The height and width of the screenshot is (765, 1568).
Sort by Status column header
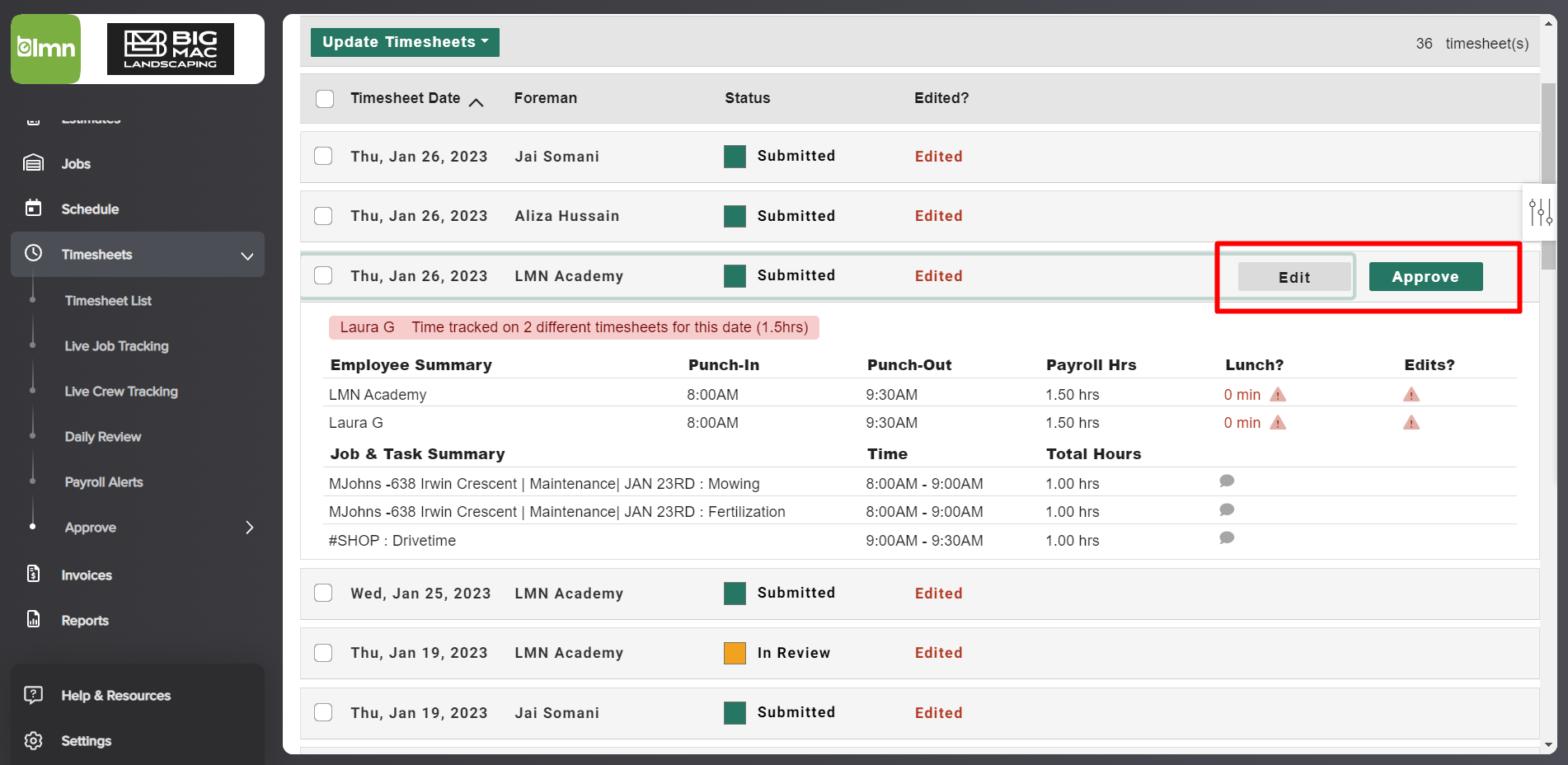pos(747,98)
